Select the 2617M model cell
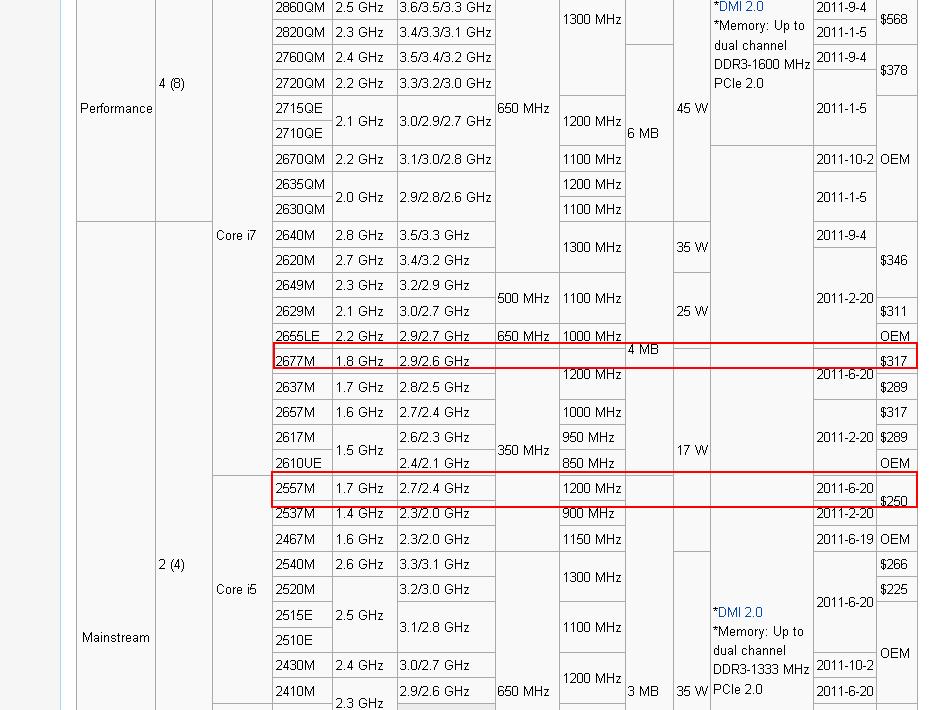The image size is (935, 710). point(302,437)
